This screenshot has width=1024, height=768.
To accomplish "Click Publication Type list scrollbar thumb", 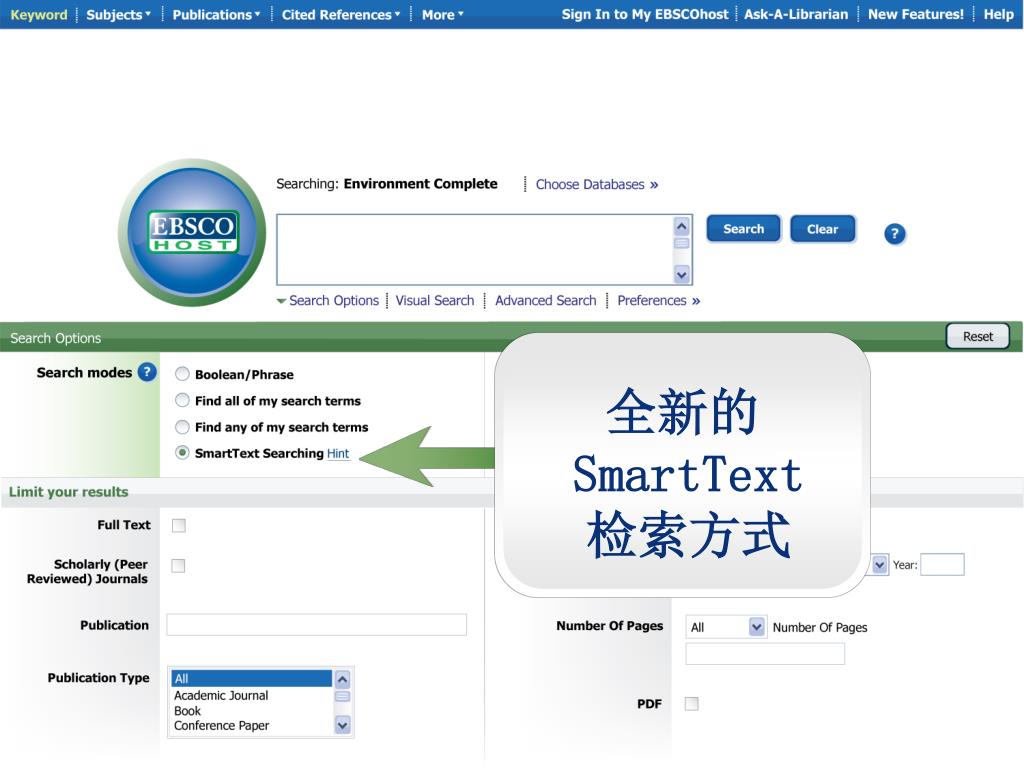I will coord(343,696).
